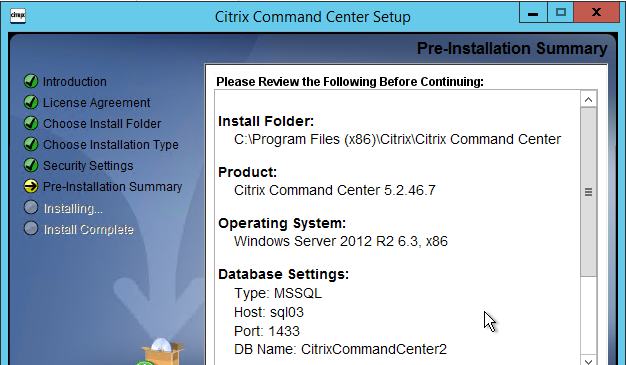Click the DB Name CitrixCommandCenter2 line
The height and width of the screenshot is (365, 626).
coord(340,349)
